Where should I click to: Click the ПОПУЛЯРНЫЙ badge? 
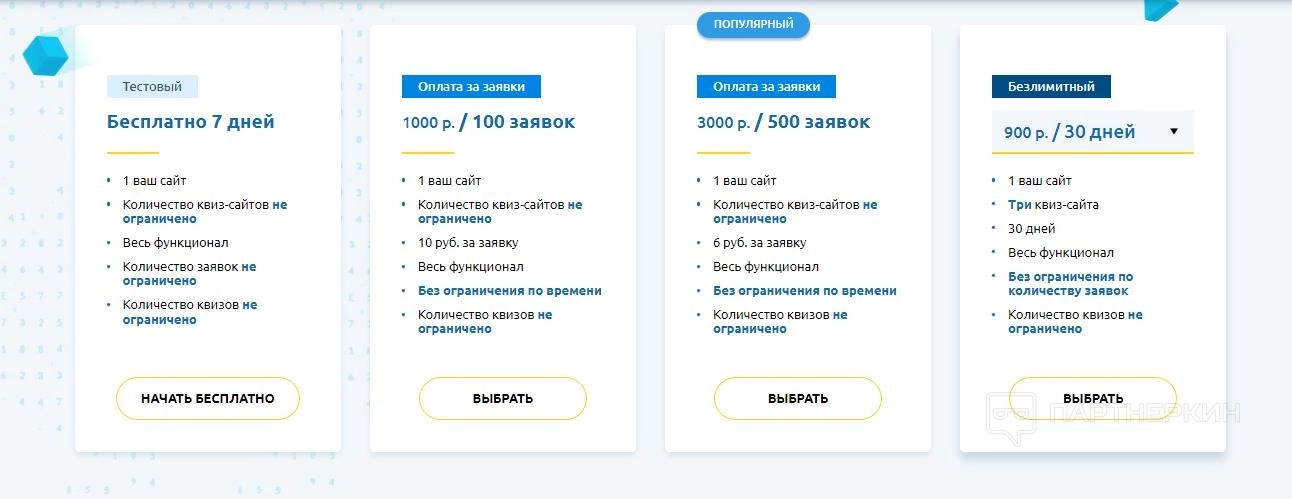pyautogui.click(x=753, y=24)
